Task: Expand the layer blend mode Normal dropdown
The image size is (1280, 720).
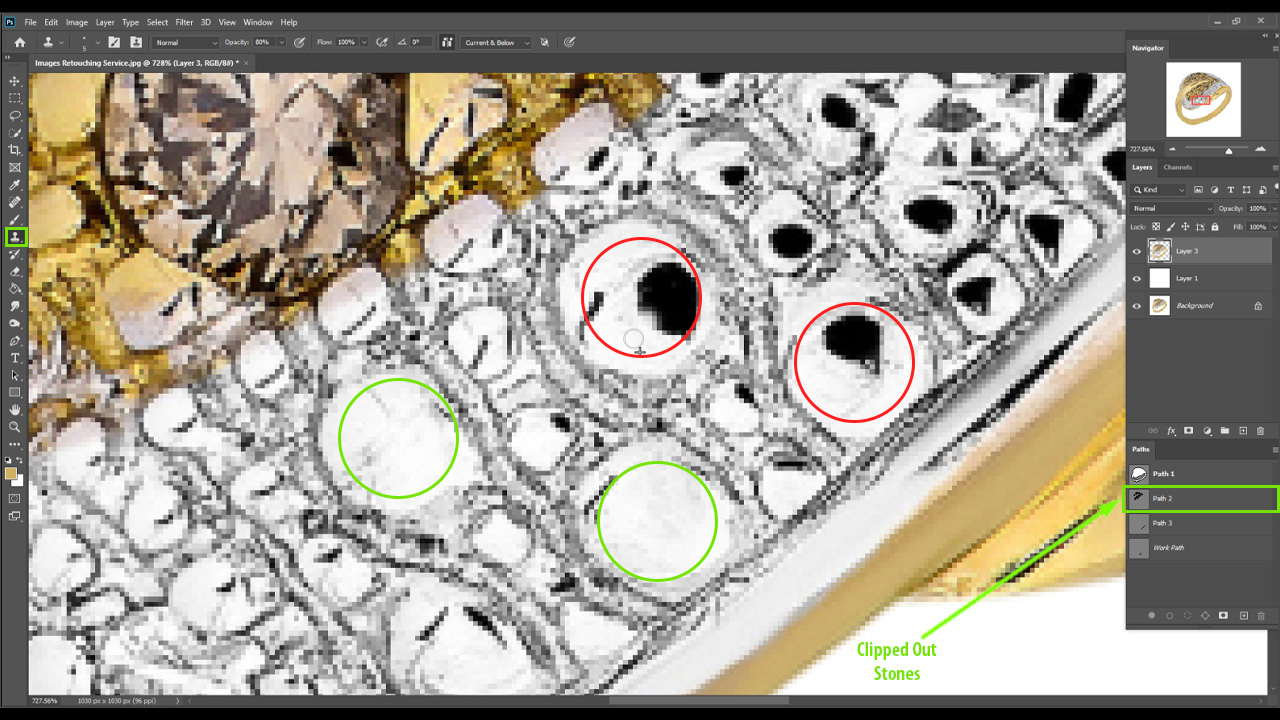Action: (1171, 208)
